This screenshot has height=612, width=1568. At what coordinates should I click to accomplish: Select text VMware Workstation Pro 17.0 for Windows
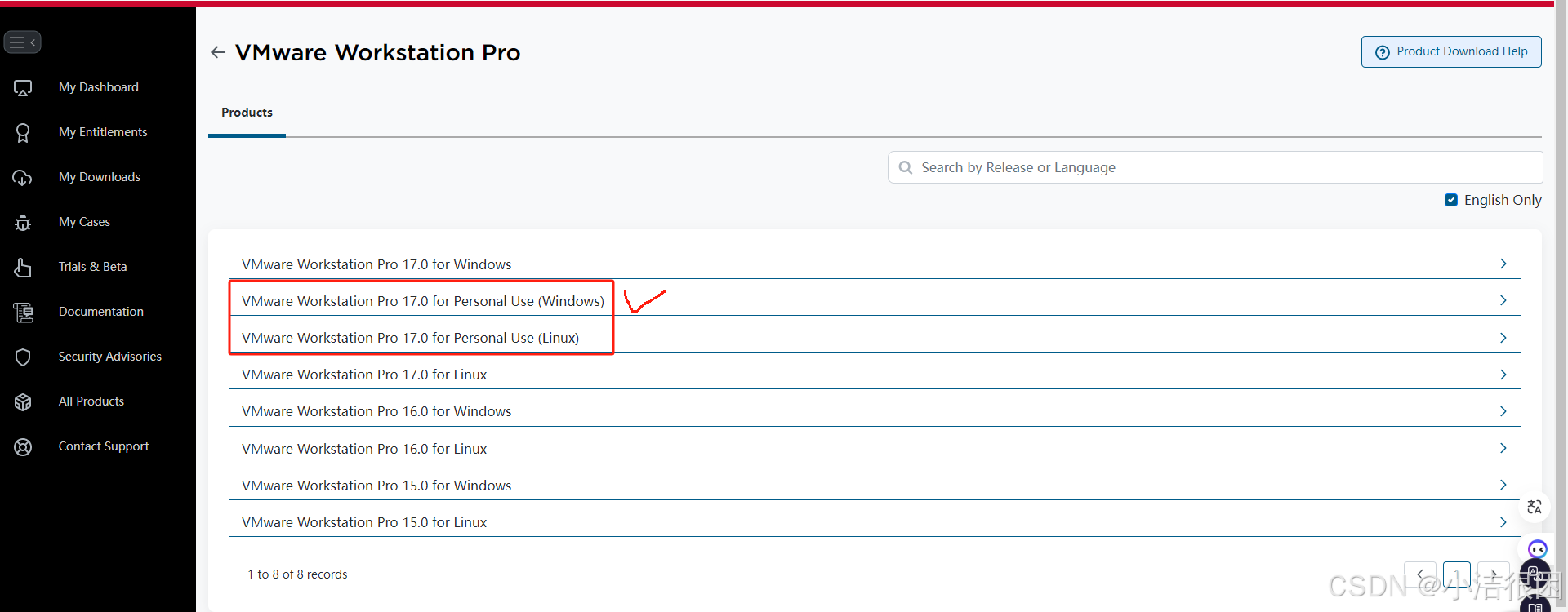(x=376, y=264)
